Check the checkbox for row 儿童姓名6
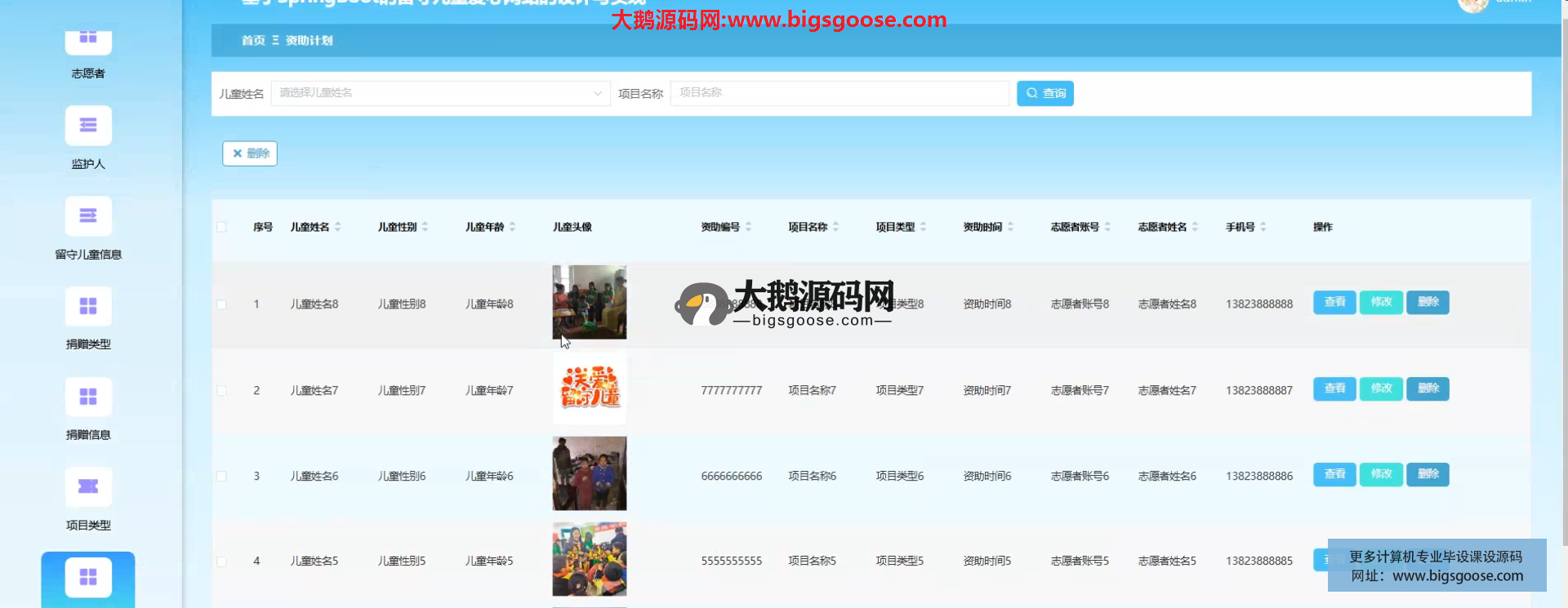1568x608 pixels. [221, 476]
